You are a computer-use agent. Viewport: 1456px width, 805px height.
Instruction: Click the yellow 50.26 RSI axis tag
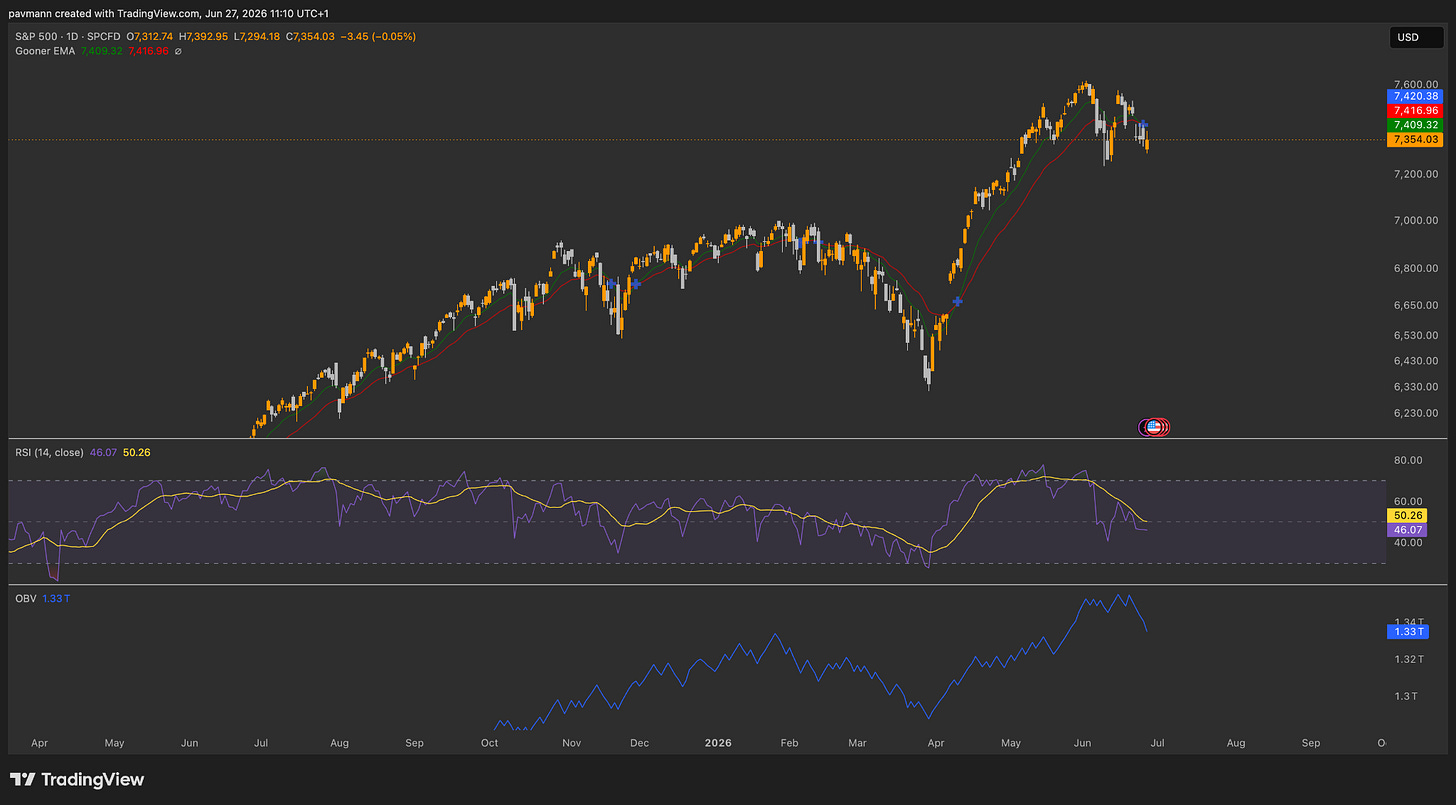click(x=1406, y=515)
